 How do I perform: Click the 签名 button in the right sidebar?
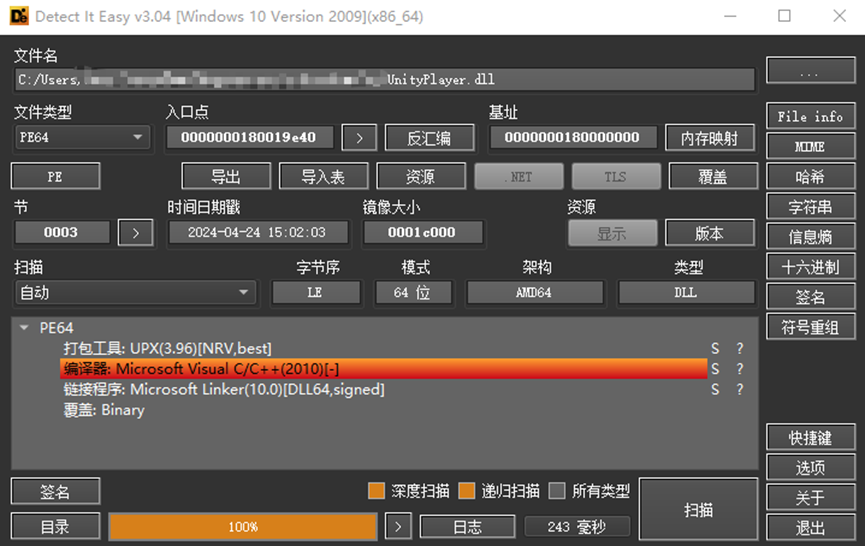[x=810, y=297]
